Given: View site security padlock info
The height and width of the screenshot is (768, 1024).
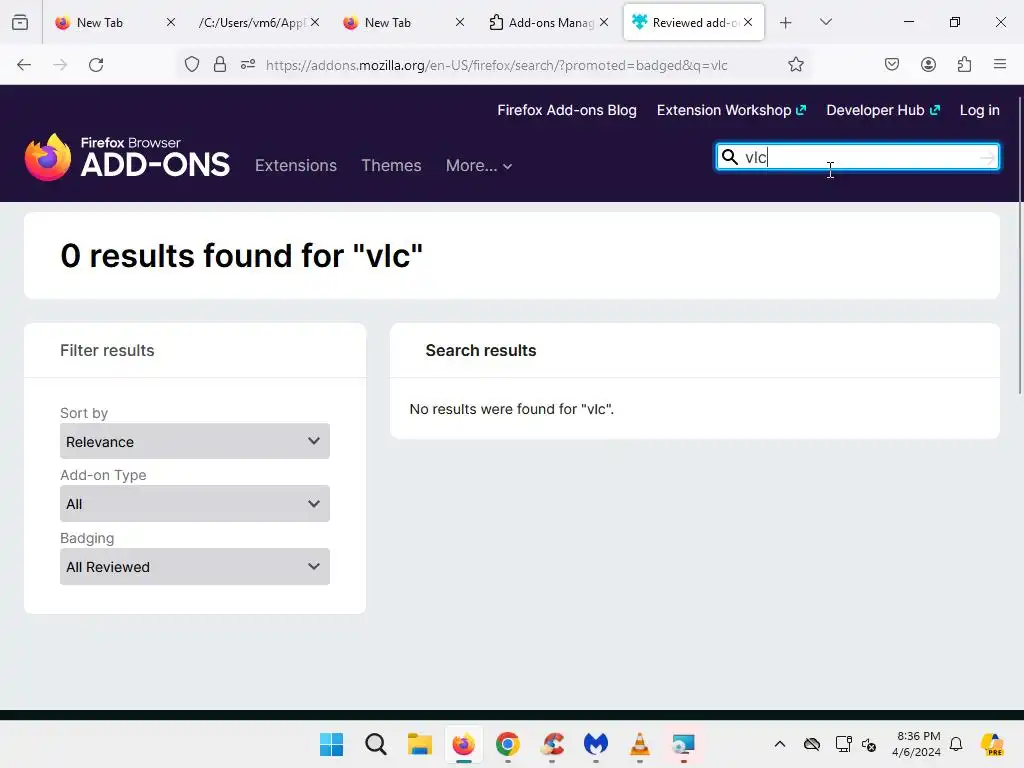Looking at the screenshot, I should [x=220, y=65].
